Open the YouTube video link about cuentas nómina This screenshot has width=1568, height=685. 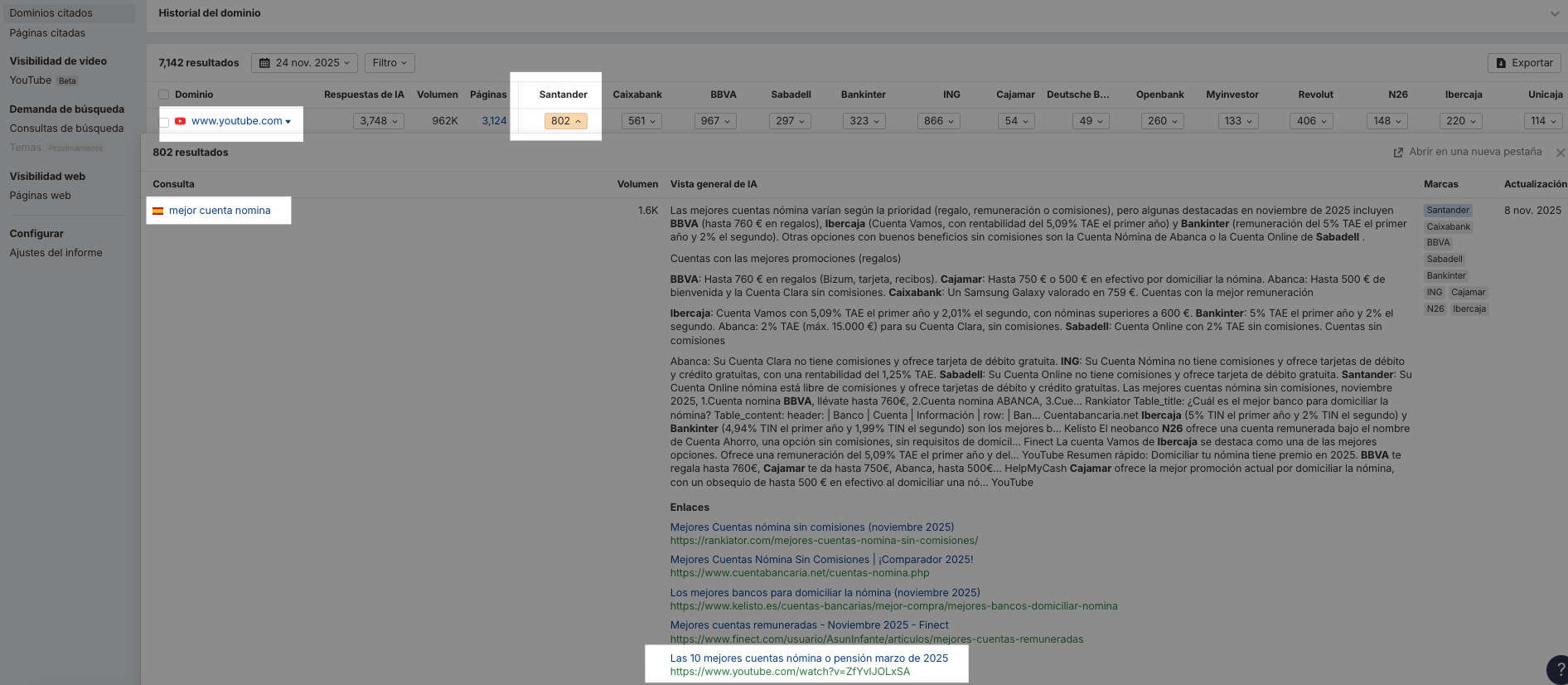[x=808, y=658]
